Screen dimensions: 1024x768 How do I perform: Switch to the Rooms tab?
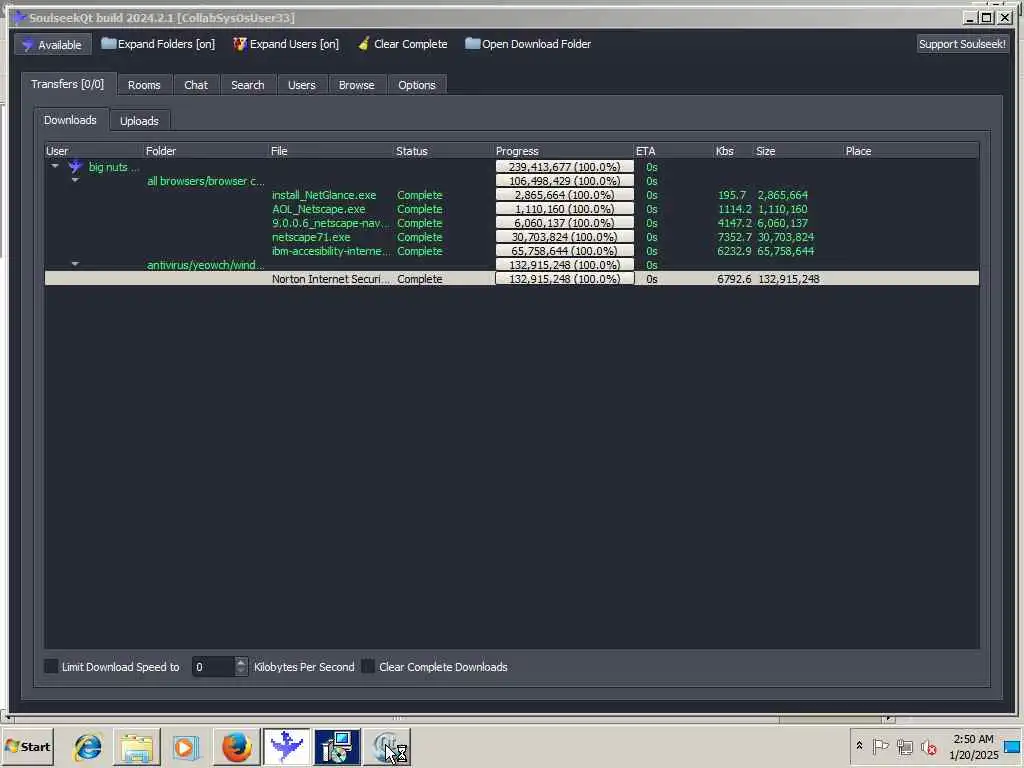point(144,85)
